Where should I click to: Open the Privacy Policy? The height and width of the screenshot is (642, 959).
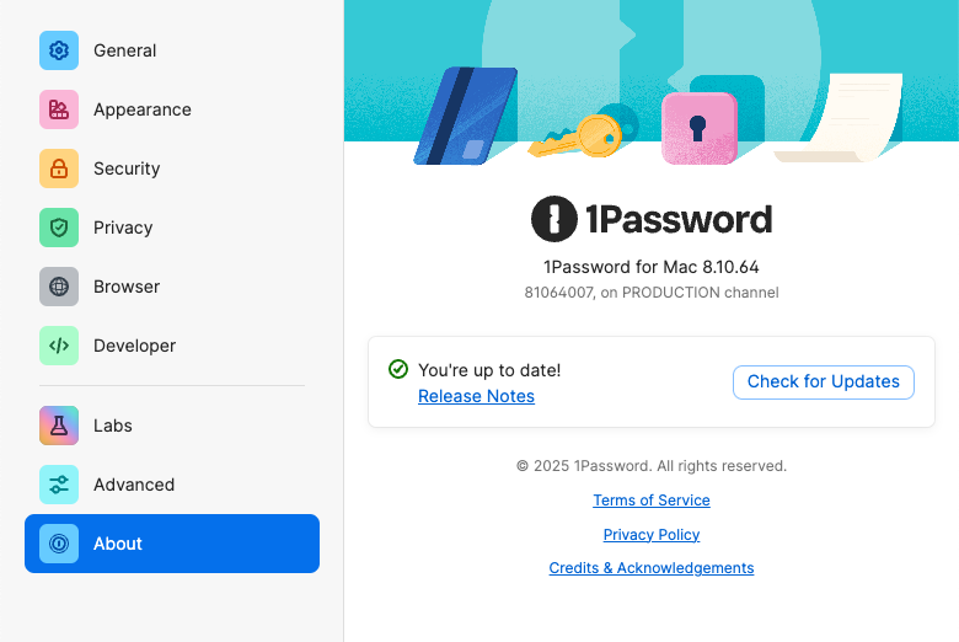pos(651,534)
